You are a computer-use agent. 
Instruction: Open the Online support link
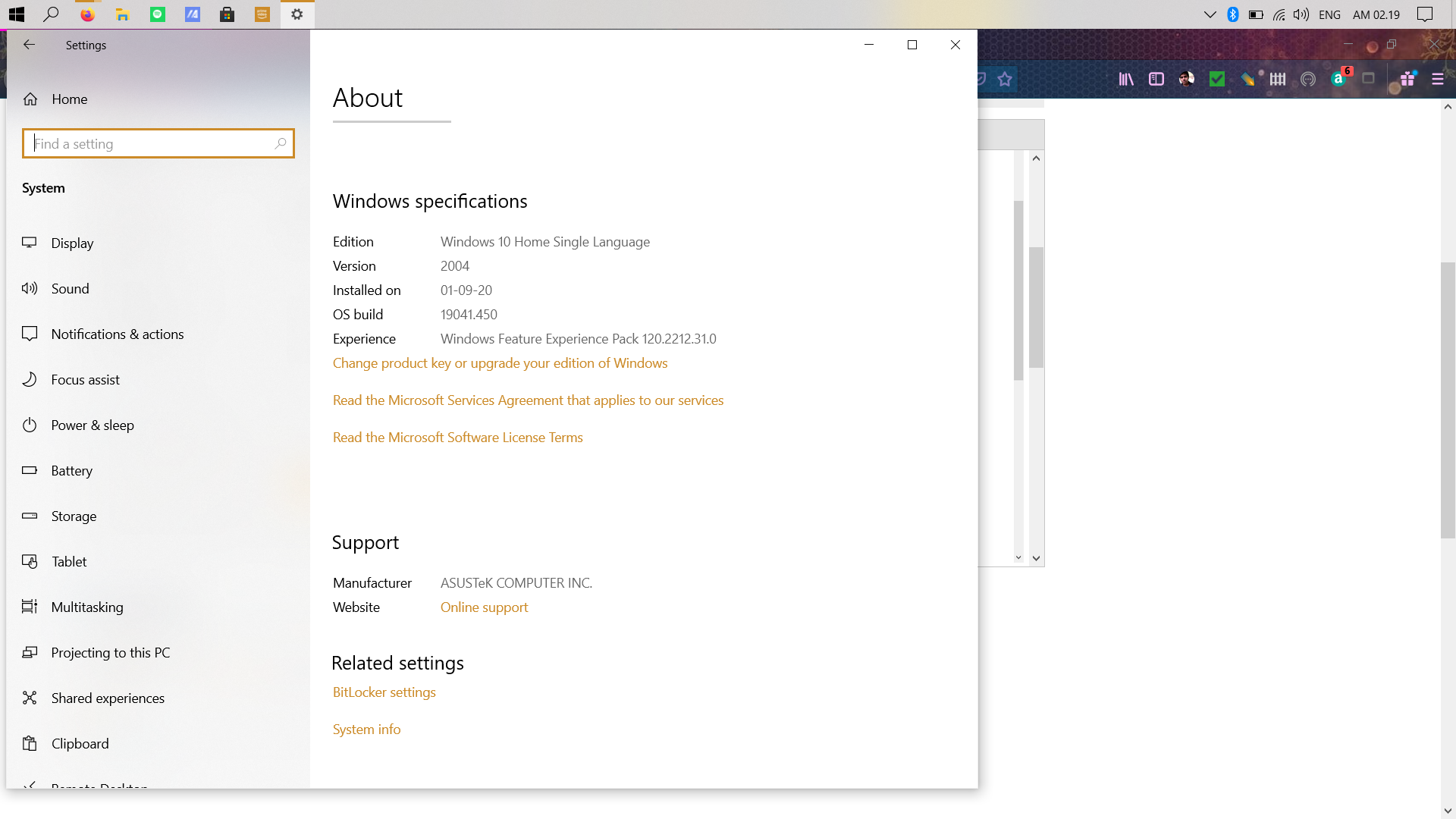click(x=484, y=607)
